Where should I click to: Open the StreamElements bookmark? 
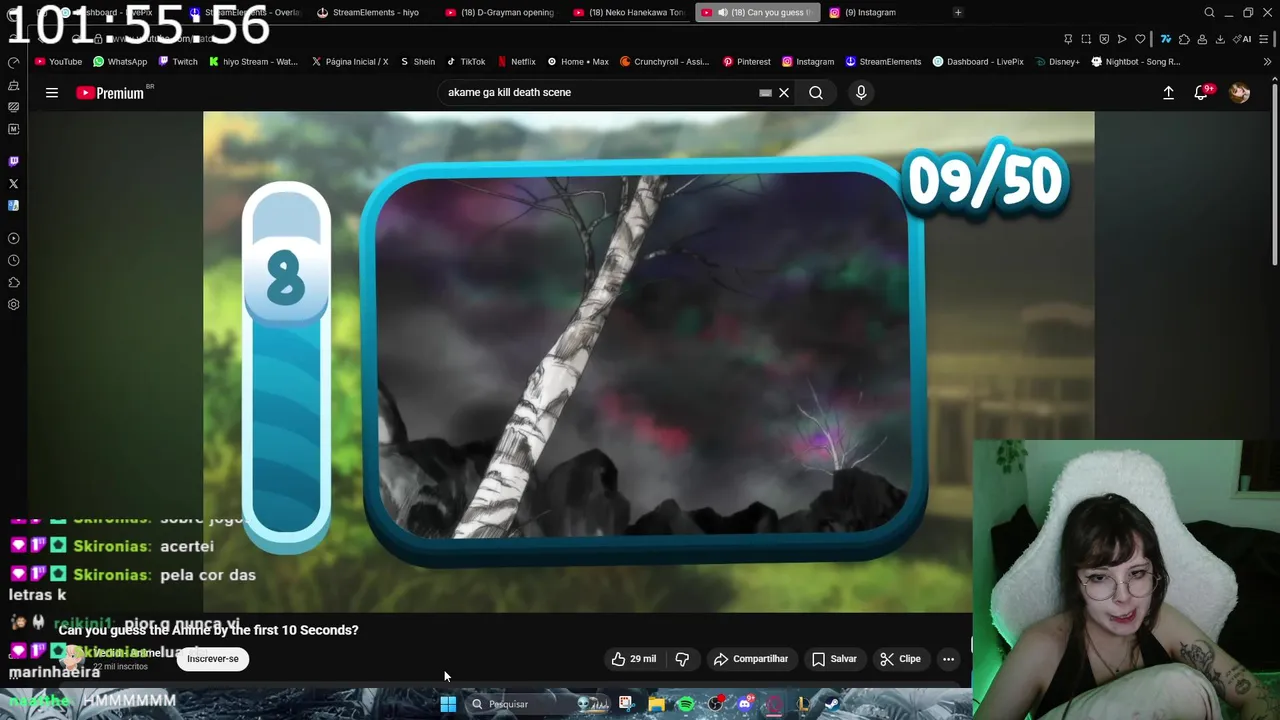click(883, 62)
